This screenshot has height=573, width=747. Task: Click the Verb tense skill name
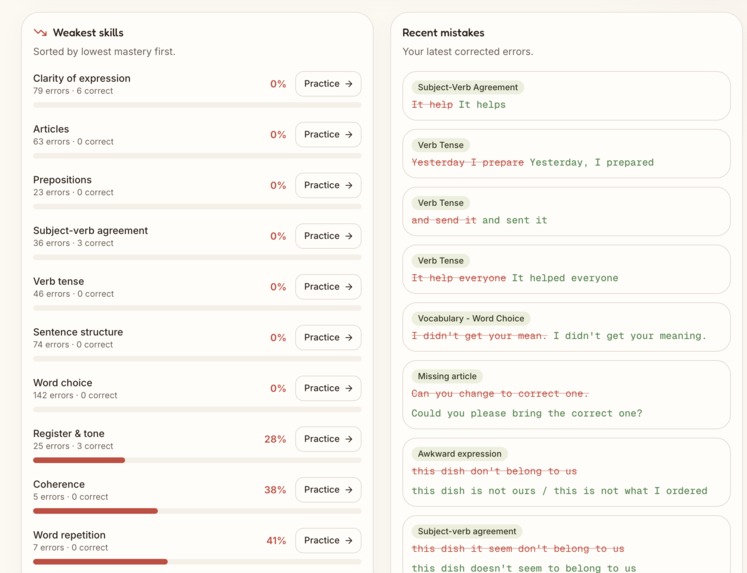coord(59,281)
